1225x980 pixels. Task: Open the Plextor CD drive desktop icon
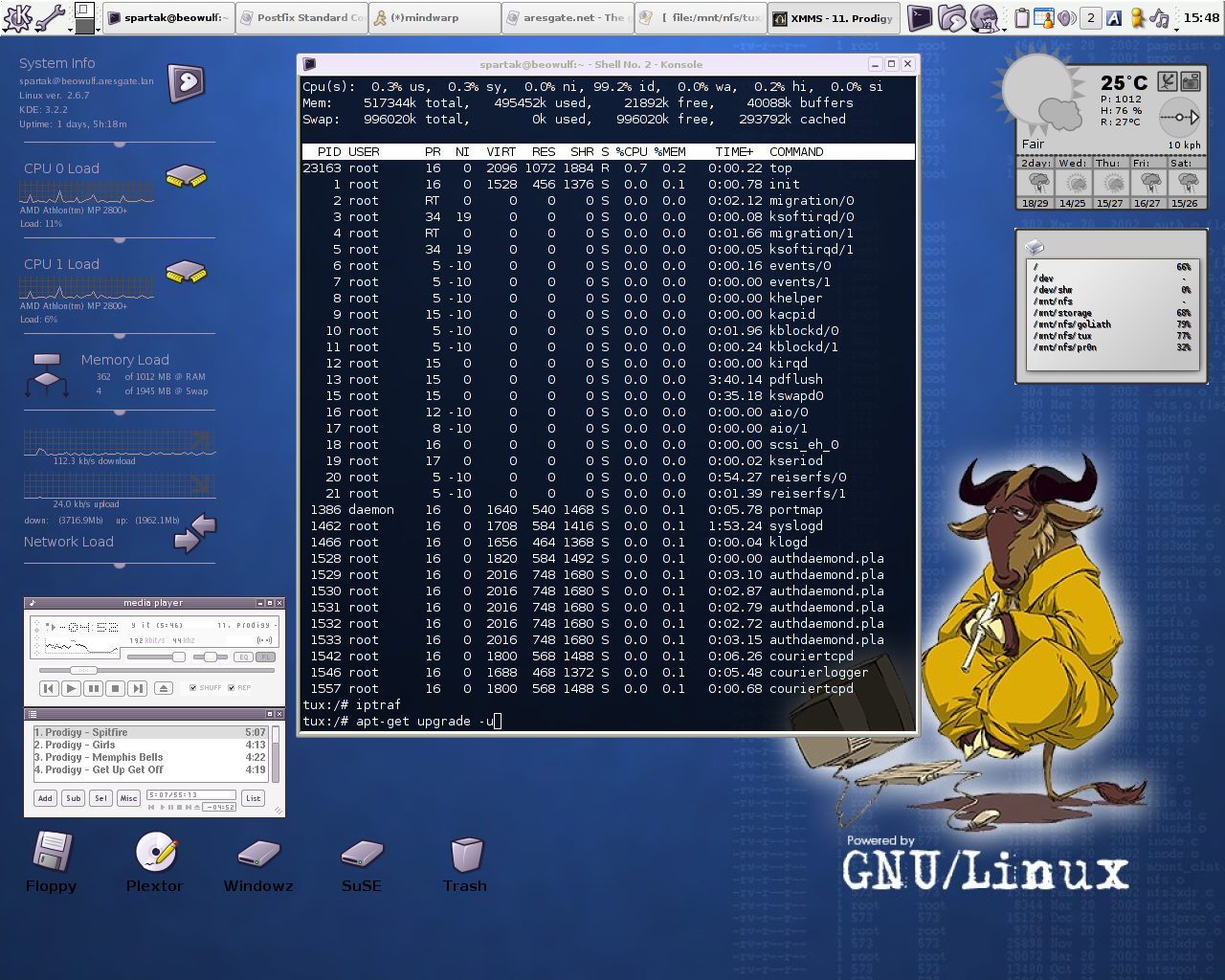[x=155, y=851]
